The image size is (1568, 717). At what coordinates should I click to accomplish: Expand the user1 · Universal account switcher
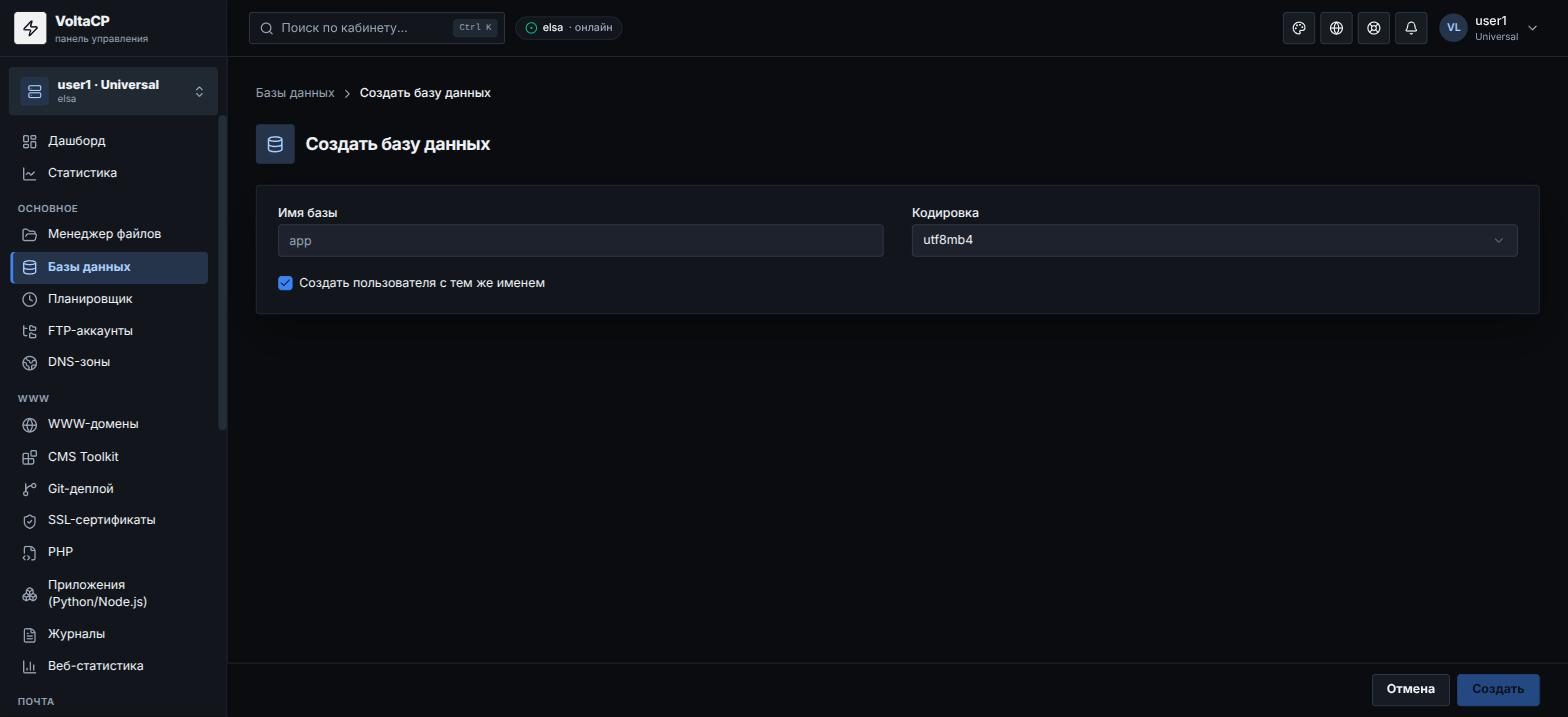(113, 91)
